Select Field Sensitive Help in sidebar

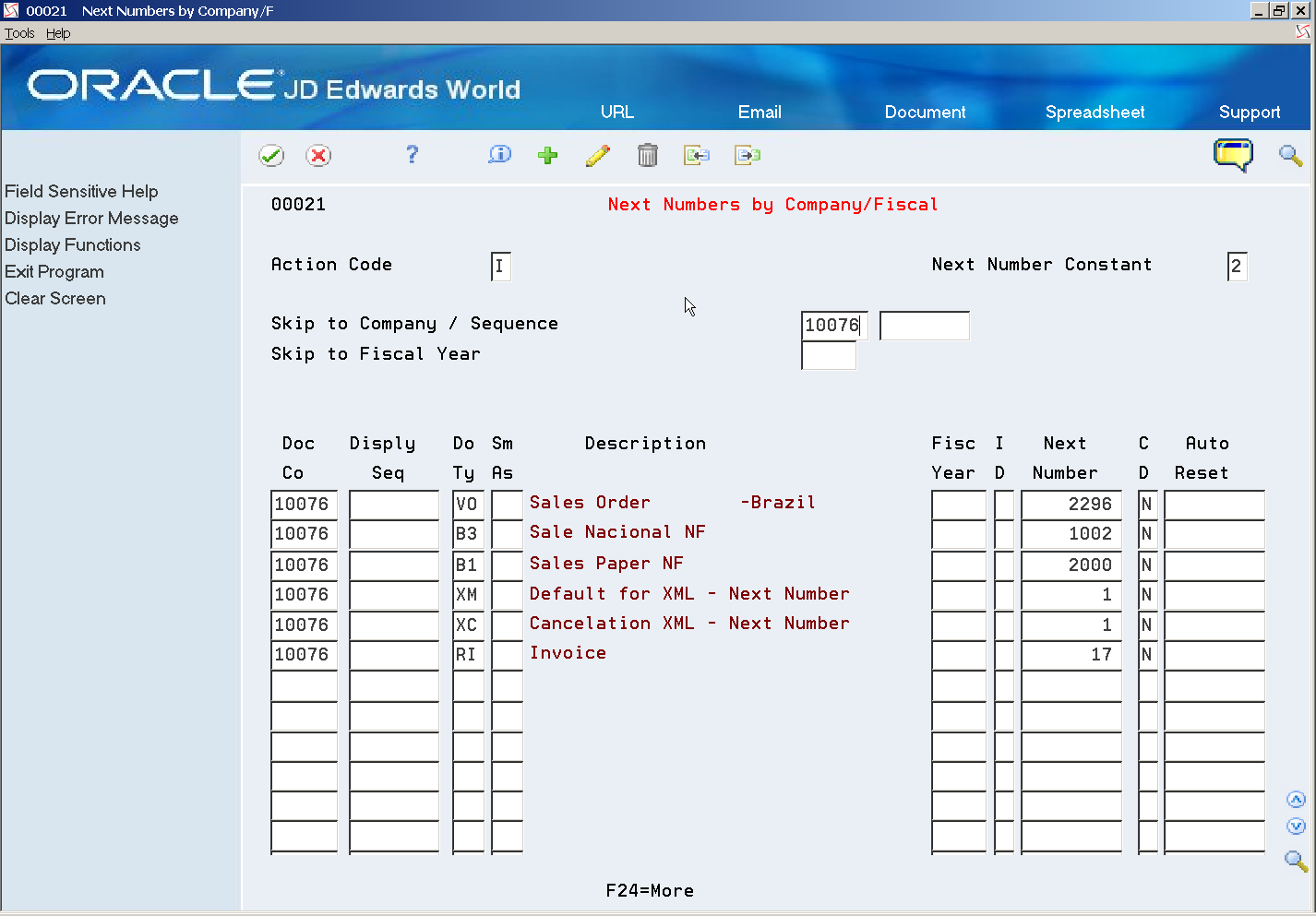[81, 191]
